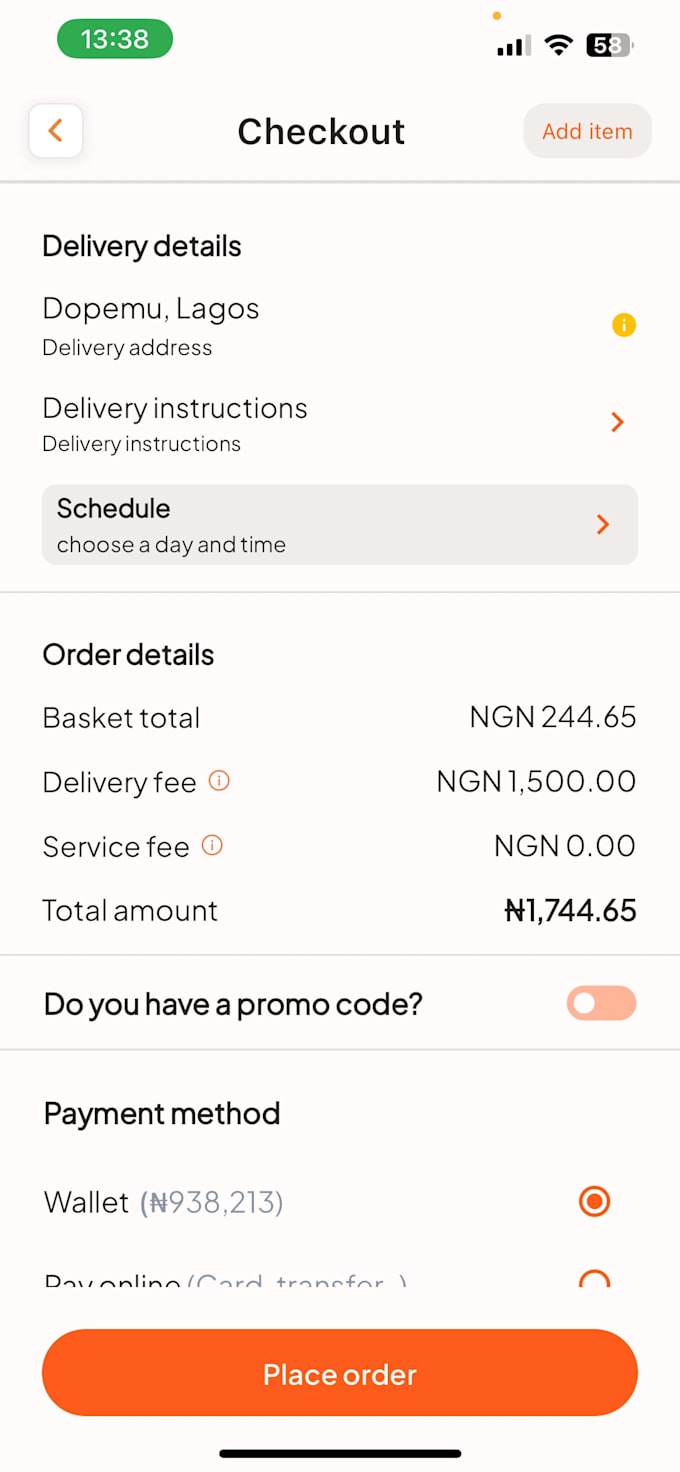Open the yellow delivery address info icon
Image resolution: width=680 pixels, height=1472 pixels.
(624, 325)
